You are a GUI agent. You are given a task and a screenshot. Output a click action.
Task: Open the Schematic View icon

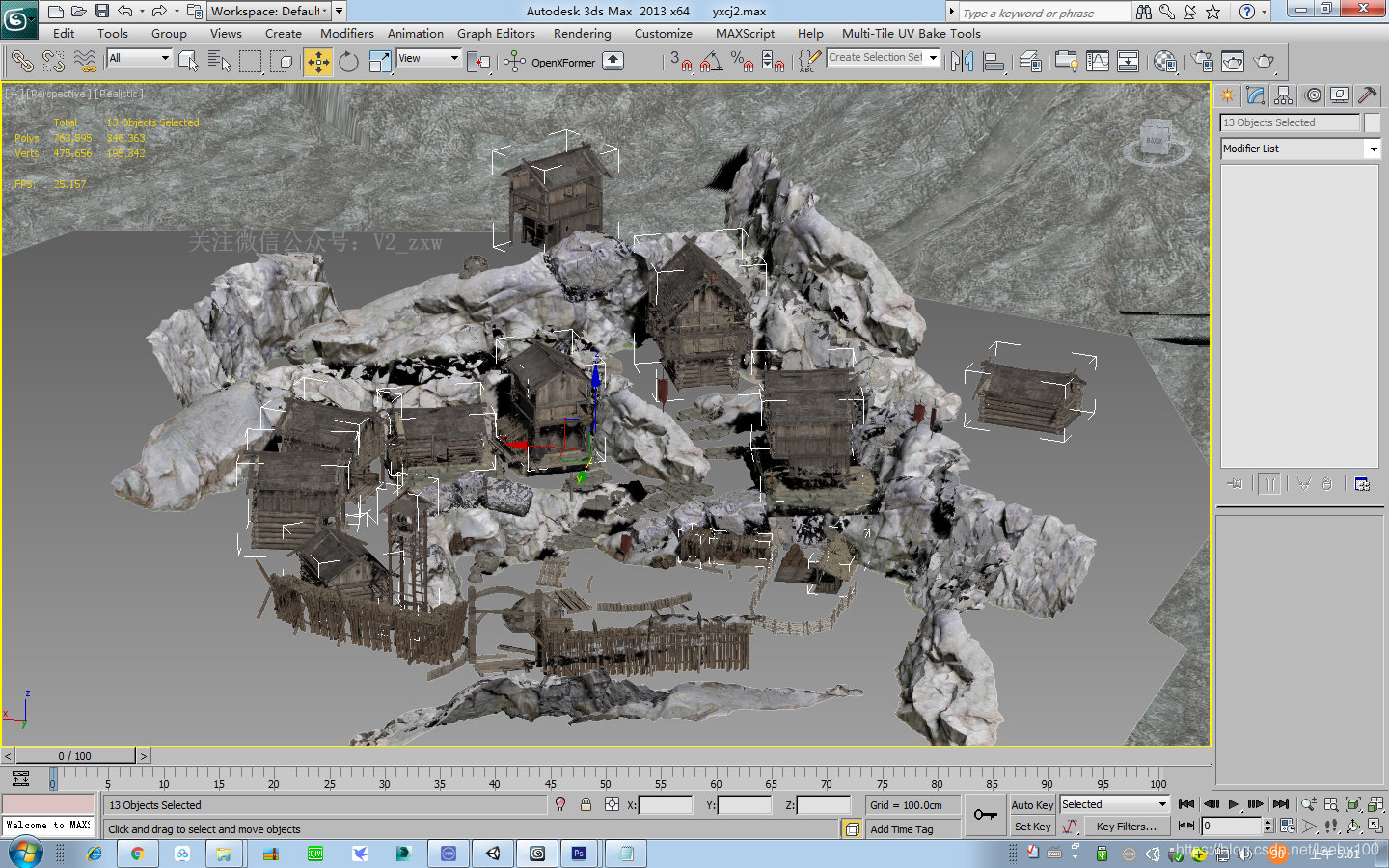[x=1128, y=62]
